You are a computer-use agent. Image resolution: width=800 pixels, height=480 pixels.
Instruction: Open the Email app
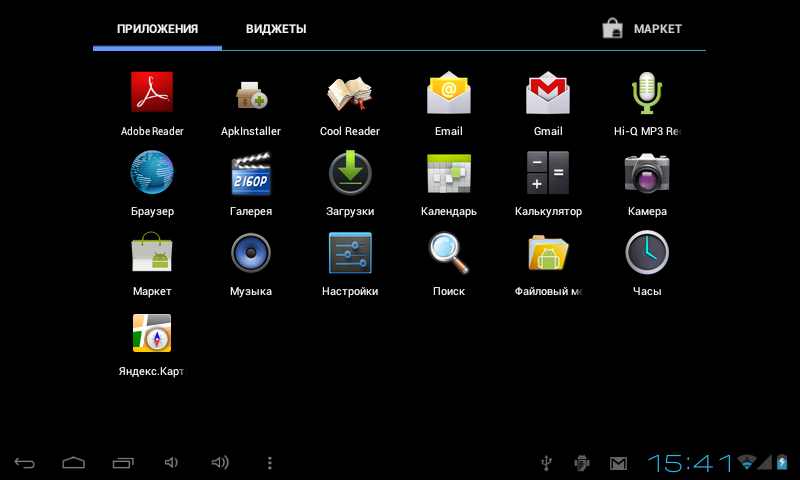tap(448, 92)
